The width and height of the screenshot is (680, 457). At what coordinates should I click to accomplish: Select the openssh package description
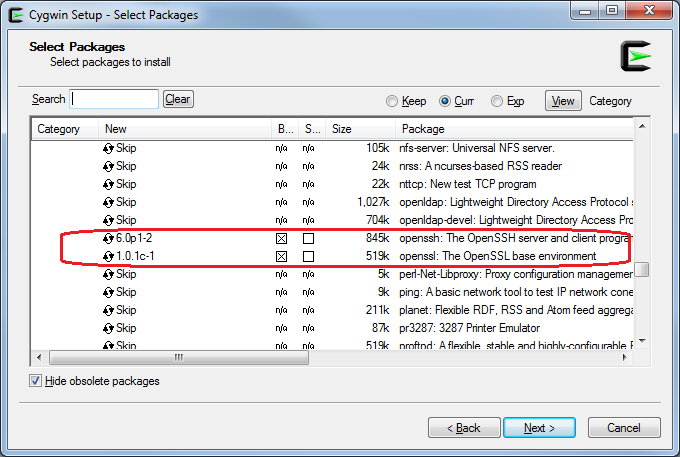click(516, 238)
